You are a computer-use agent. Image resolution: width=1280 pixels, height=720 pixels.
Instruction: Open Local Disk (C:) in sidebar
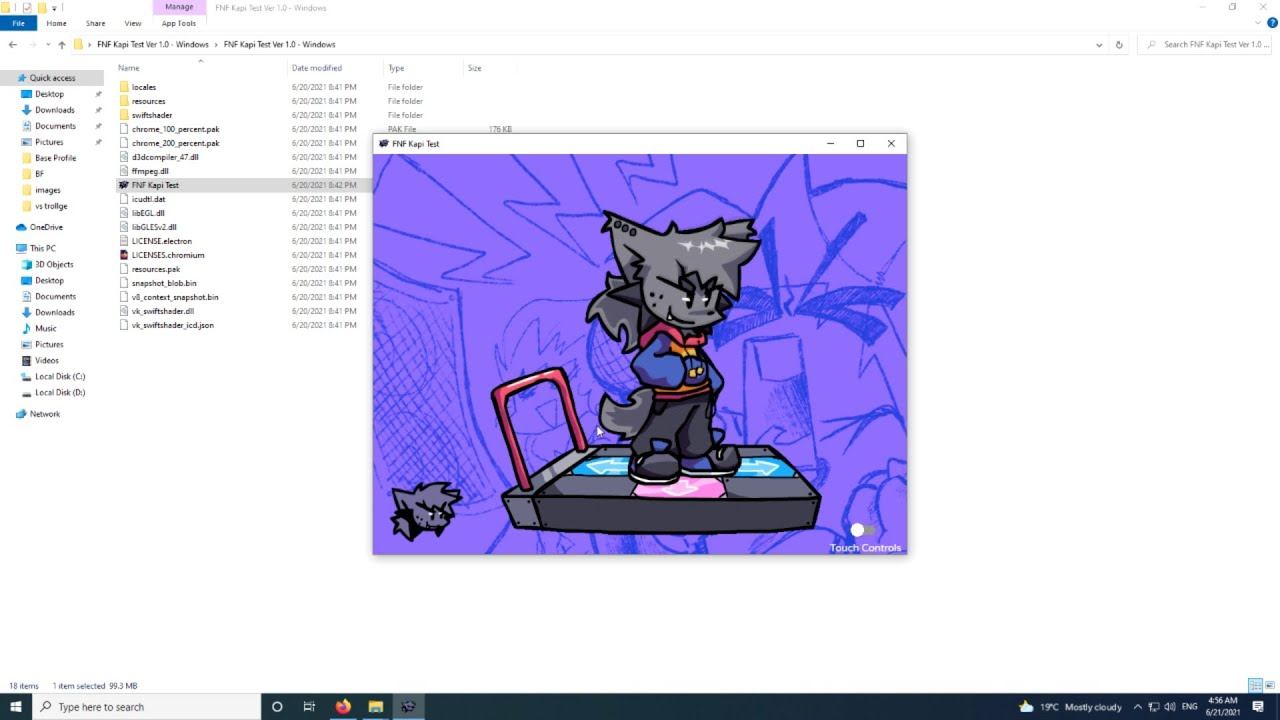pos(60,376)
